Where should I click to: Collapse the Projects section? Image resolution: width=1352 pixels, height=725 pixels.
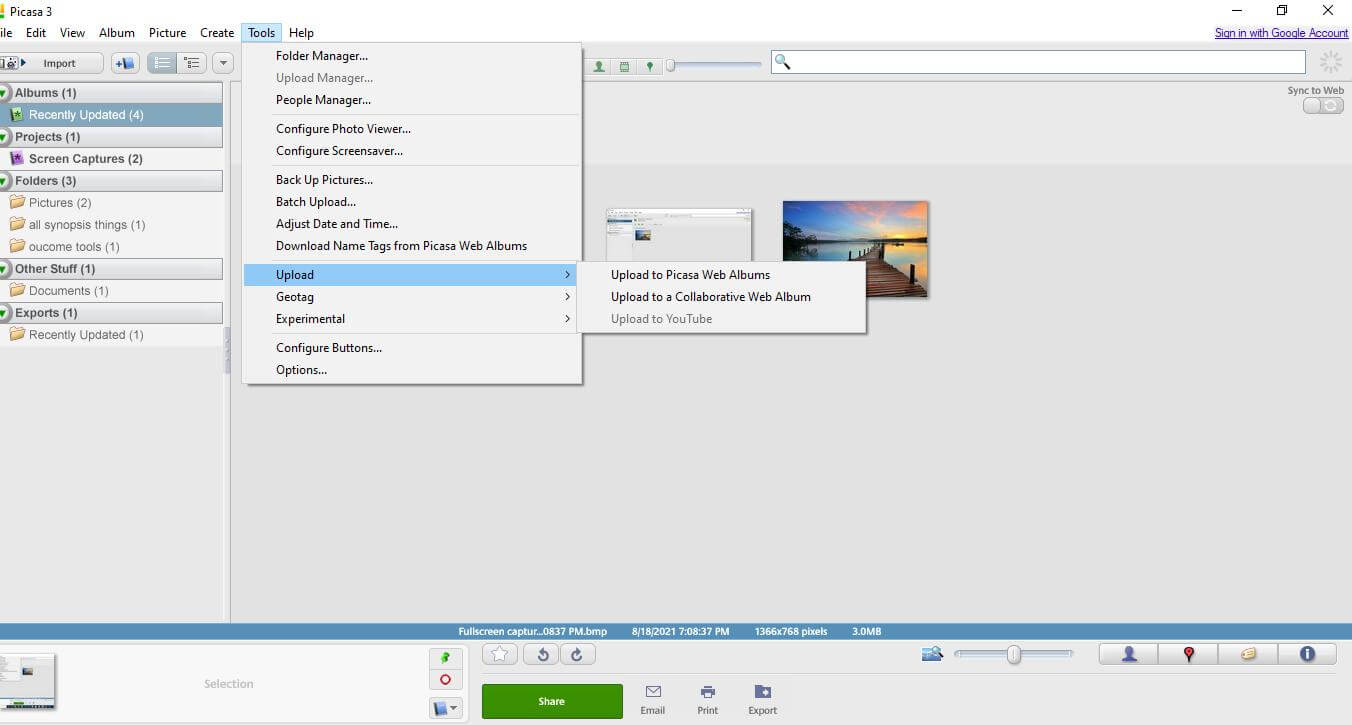5,137
